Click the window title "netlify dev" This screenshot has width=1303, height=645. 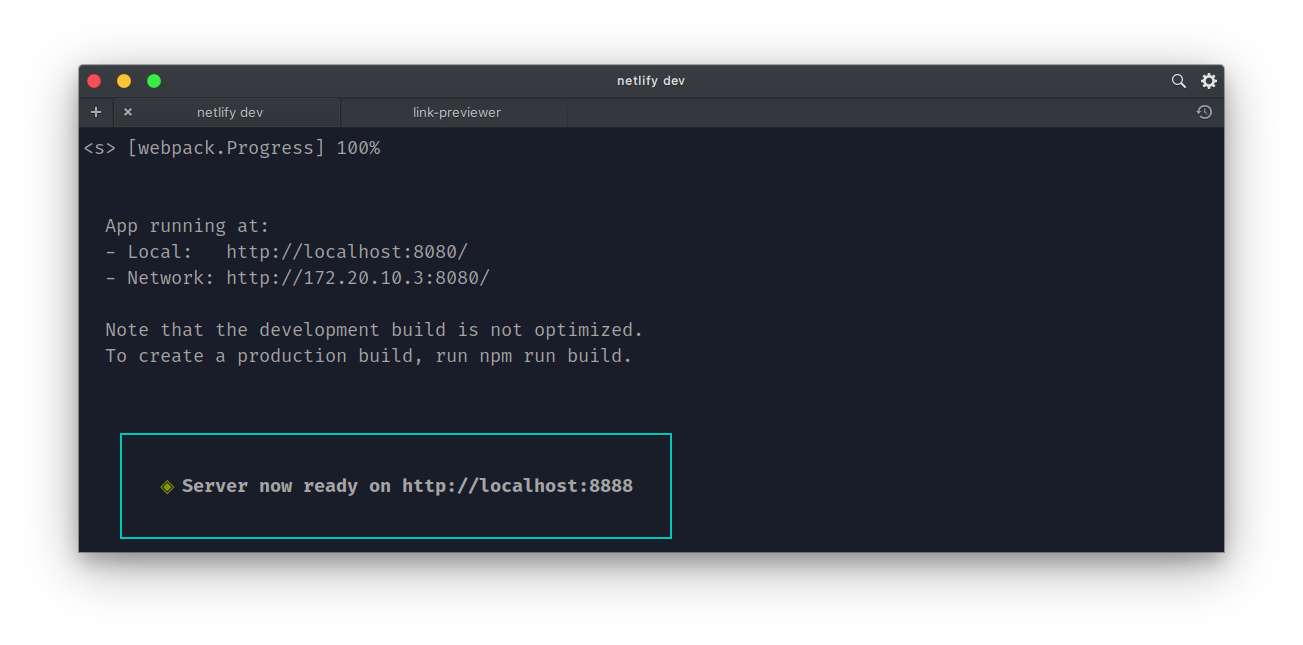click(651, 81)
